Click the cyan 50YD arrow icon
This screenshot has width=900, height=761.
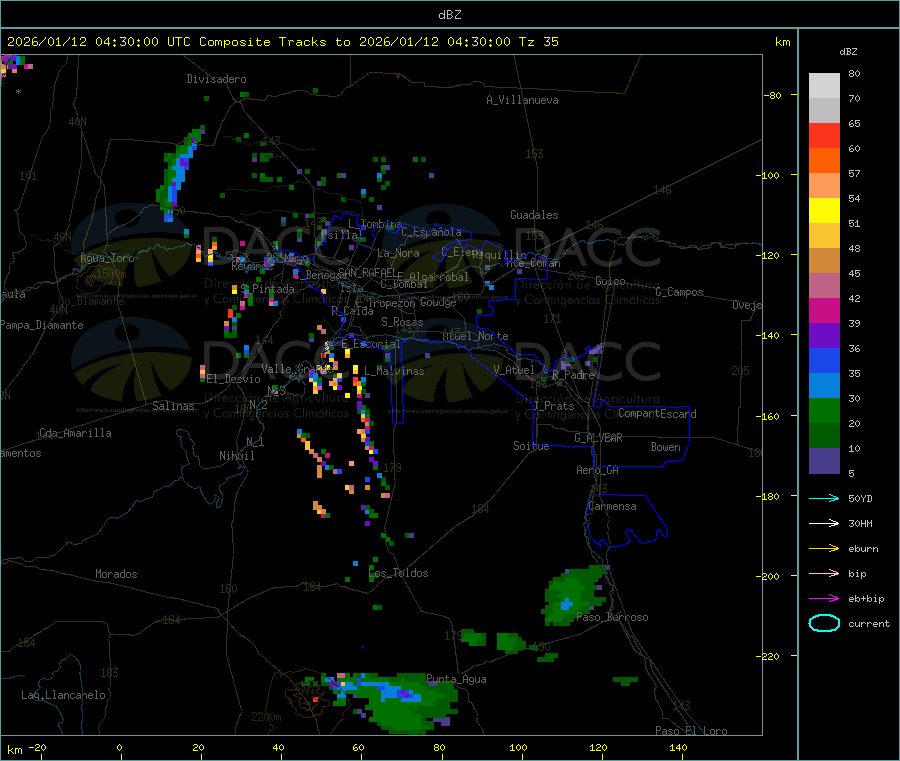(824, 498)
